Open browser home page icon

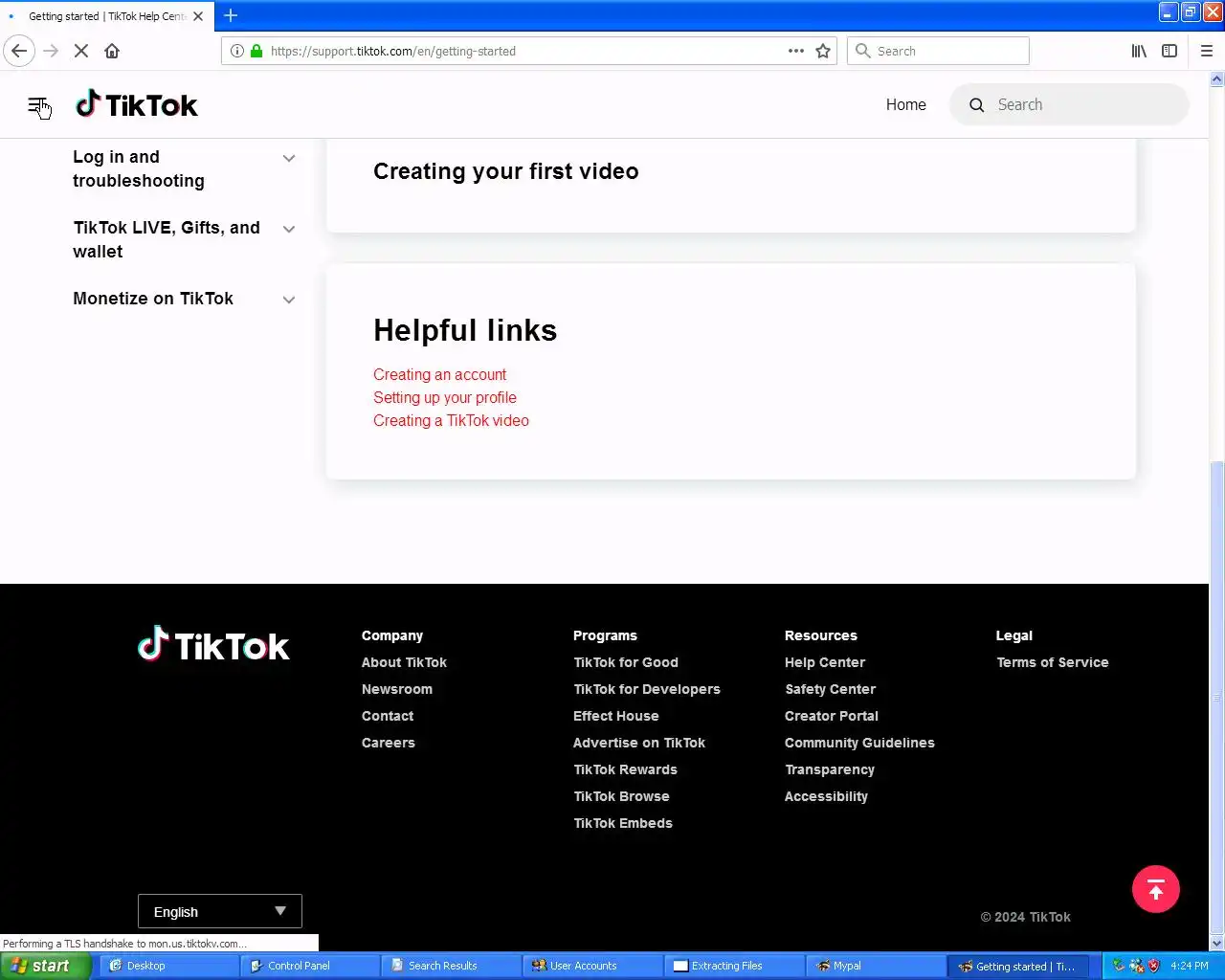pos(112,51)
